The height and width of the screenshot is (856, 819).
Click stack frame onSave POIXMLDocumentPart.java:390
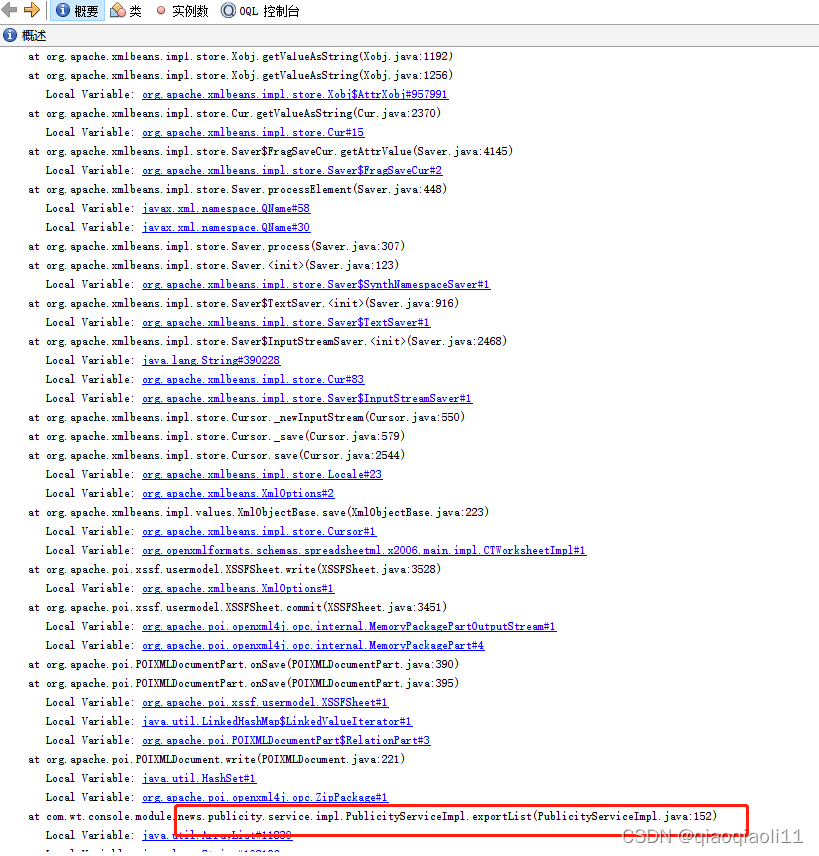coord(244,664)
